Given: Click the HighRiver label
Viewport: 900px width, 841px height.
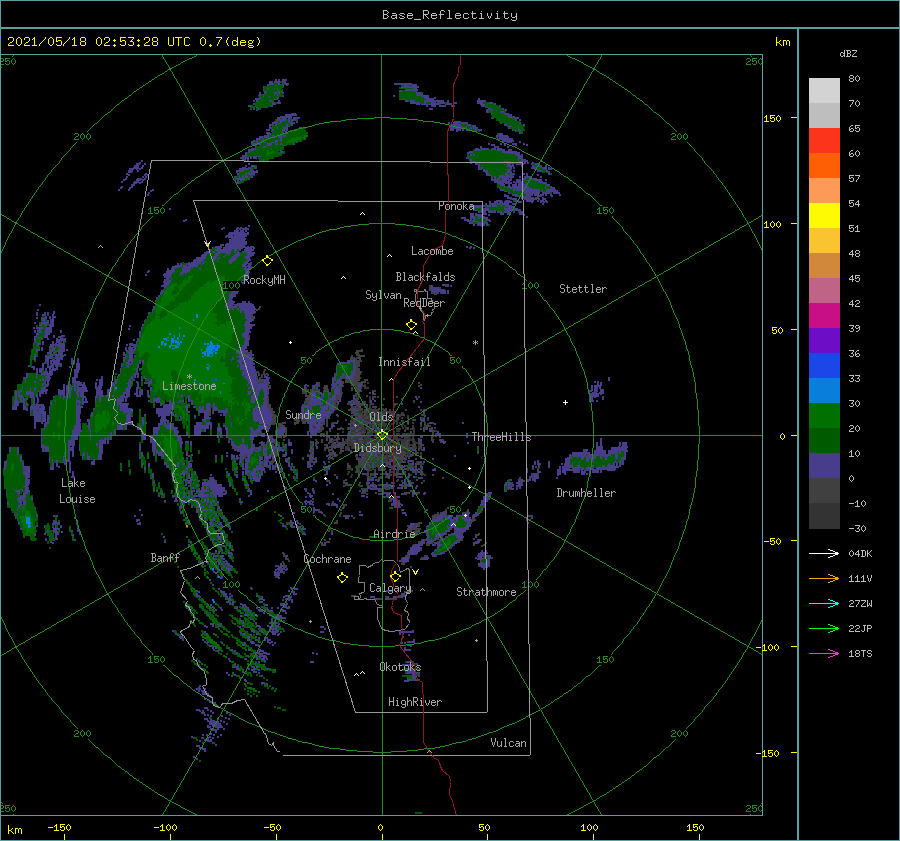Looking at the screenshot, I should point(415,702).
